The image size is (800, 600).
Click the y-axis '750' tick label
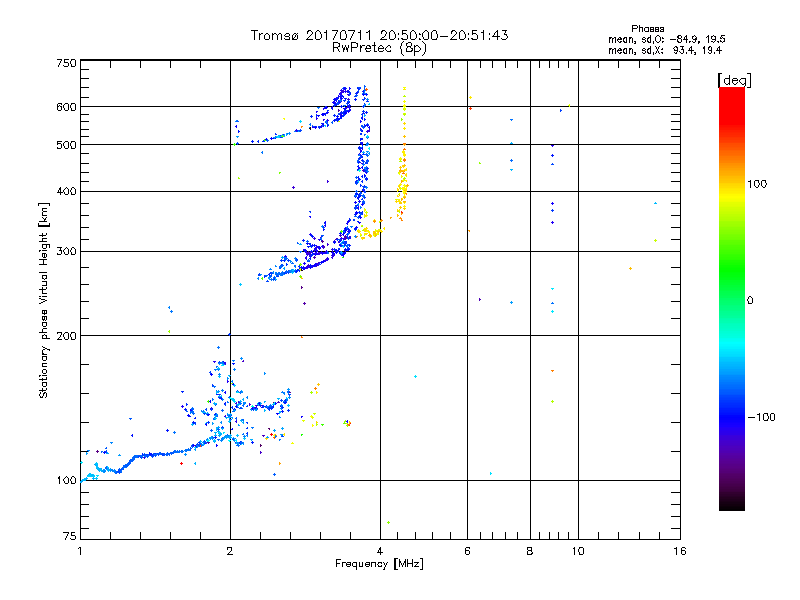click(67, 63)
